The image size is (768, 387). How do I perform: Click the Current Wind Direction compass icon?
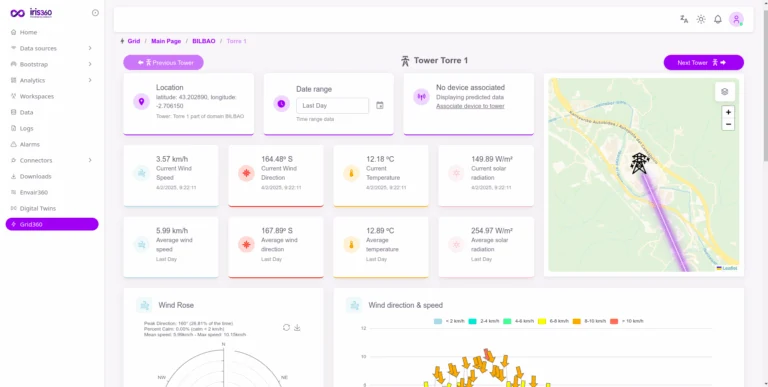pos(246,173)
